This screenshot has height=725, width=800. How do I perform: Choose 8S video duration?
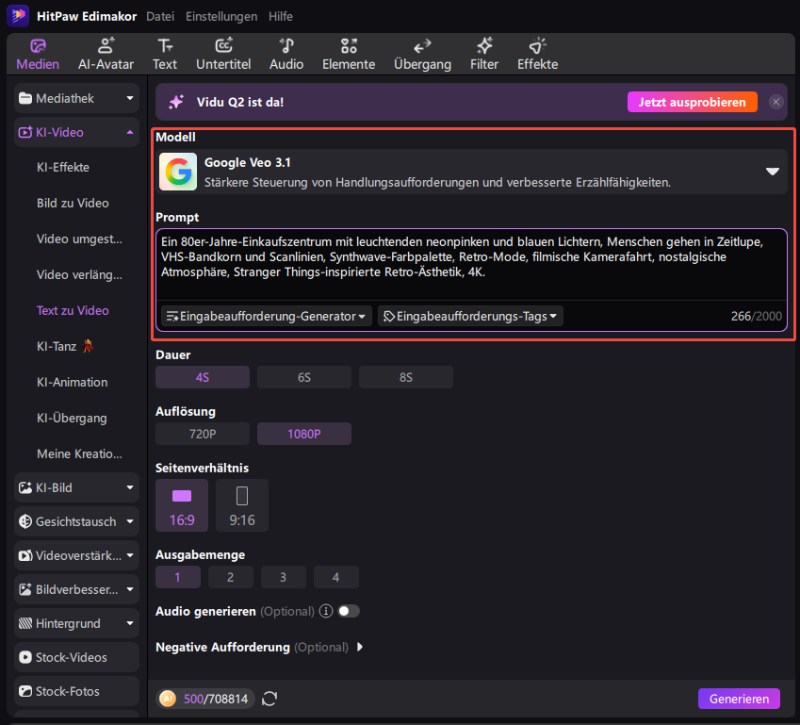(x=405, y=377)
